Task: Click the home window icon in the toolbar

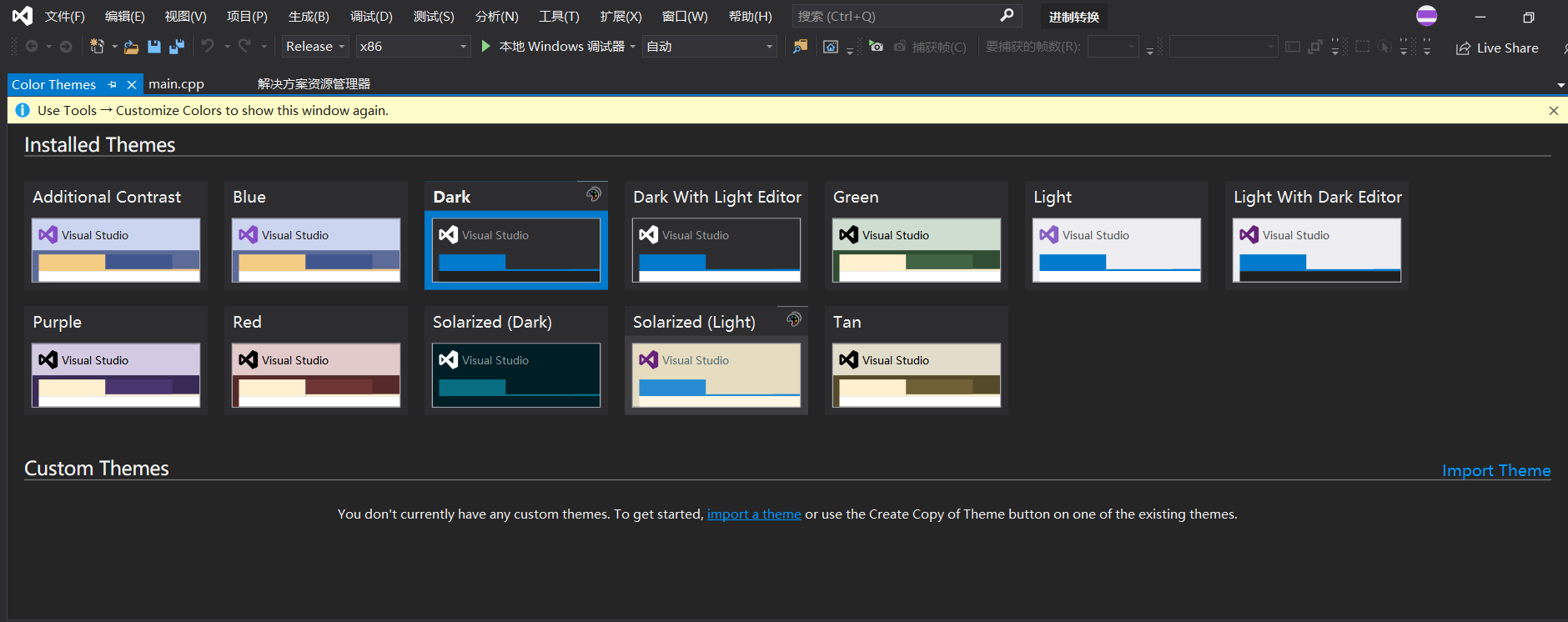Action: [x=831, y=47]
